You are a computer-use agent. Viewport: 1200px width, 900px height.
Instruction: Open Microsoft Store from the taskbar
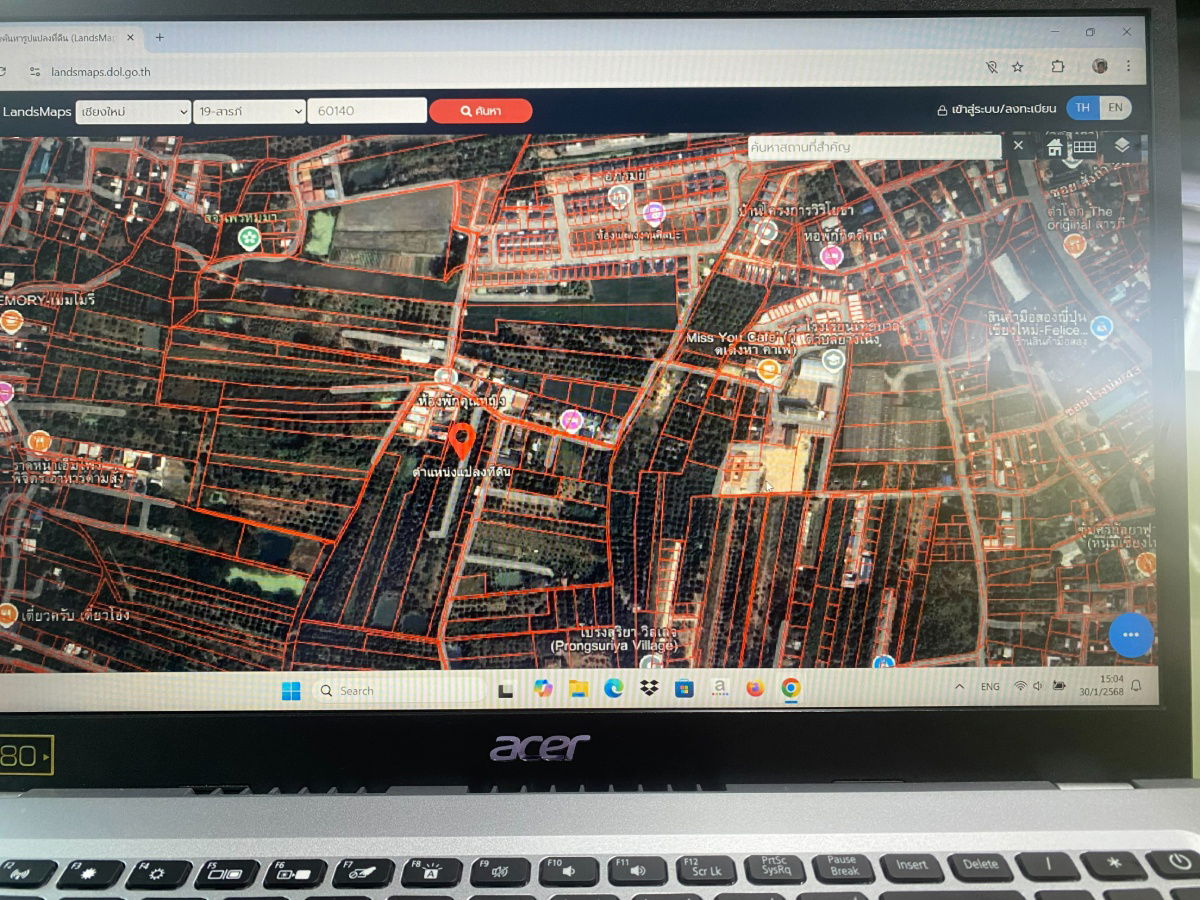click(684, 688)
